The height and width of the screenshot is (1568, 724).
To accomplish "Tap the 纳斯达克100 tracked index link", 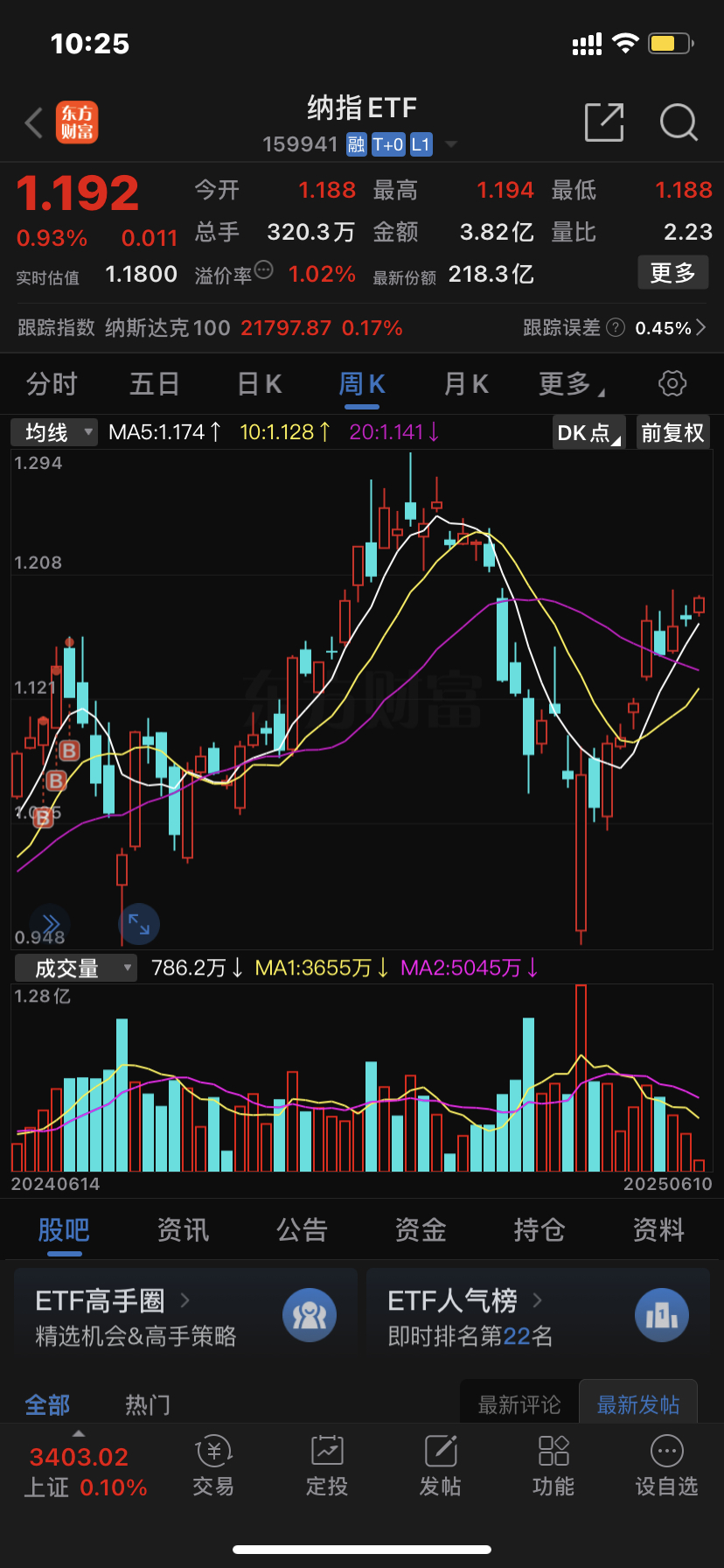I will click(x=167, y=328).
